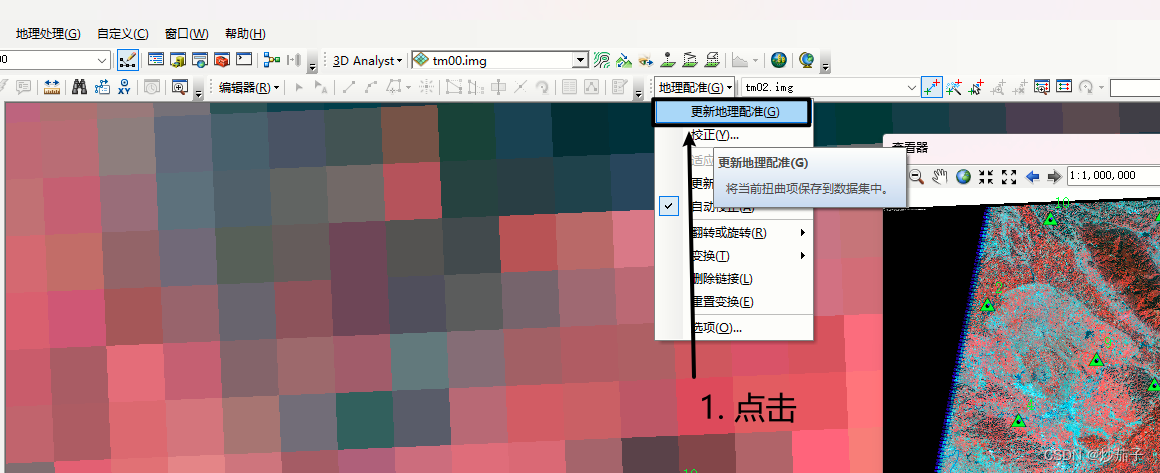Select the Add Control Points tool
1160x473 pixels.
[x=932, y=87]
